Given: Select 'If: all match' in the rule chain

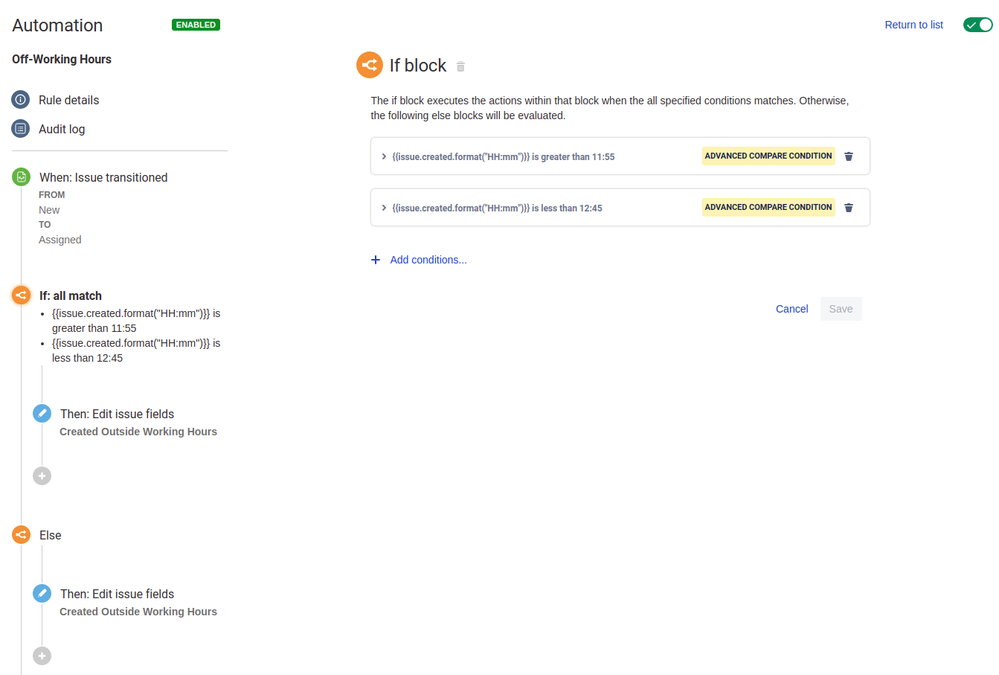Looking at the screenshot, I should [70, 295].
